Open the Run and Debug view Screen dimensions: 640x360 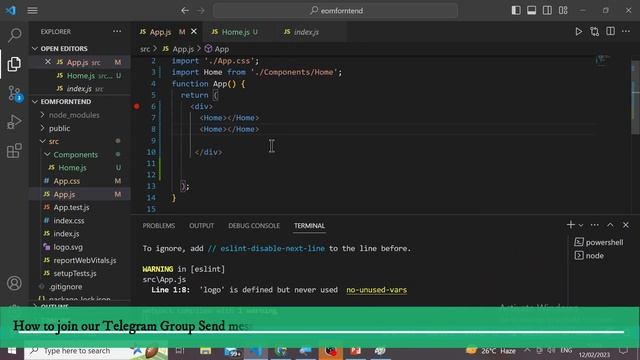(x=14, y=122)
